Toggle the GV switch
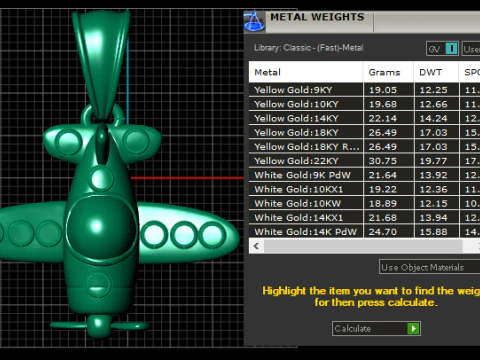The height and width of the screenshot is (360, 480). click(442, 49)
